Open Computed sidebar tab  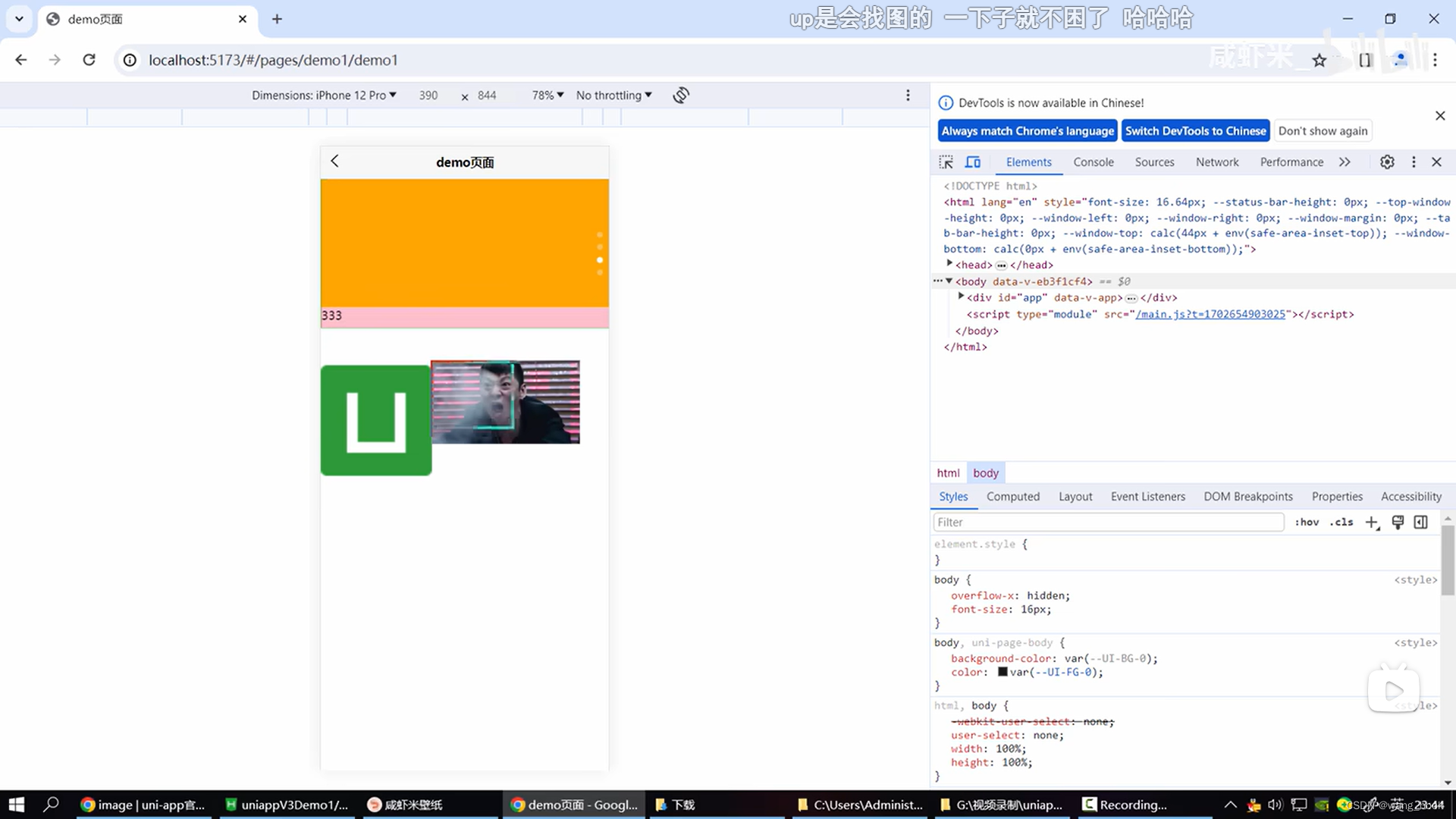tap(1012, 496)
